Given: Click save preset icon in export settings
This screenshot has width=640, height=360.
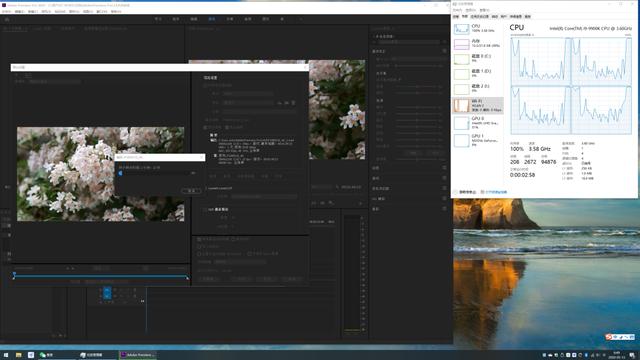Looking at the screenshot, I should (x=280, y=103).
